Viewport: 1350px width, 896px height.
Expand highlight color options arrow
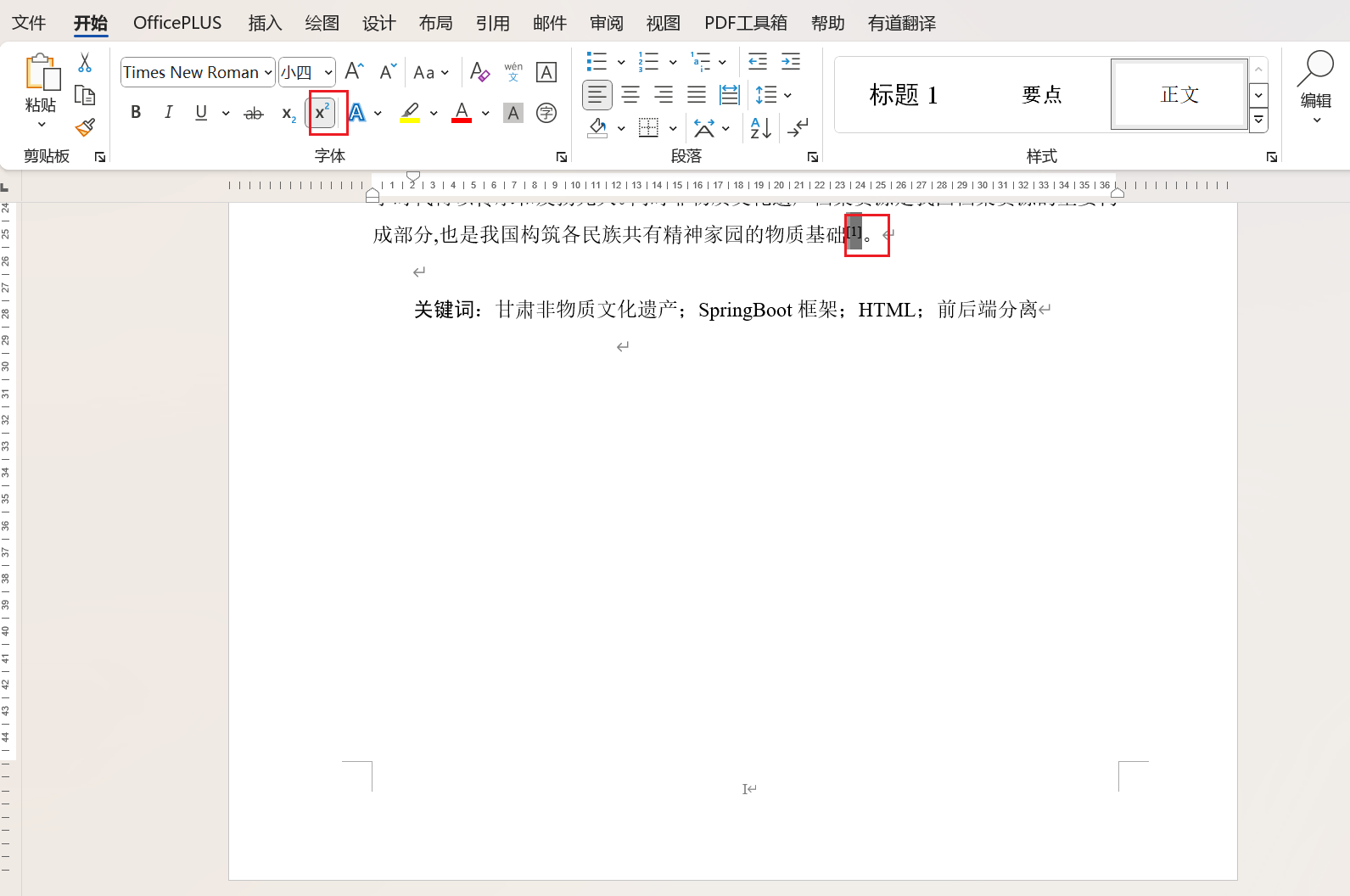[434, 113]
